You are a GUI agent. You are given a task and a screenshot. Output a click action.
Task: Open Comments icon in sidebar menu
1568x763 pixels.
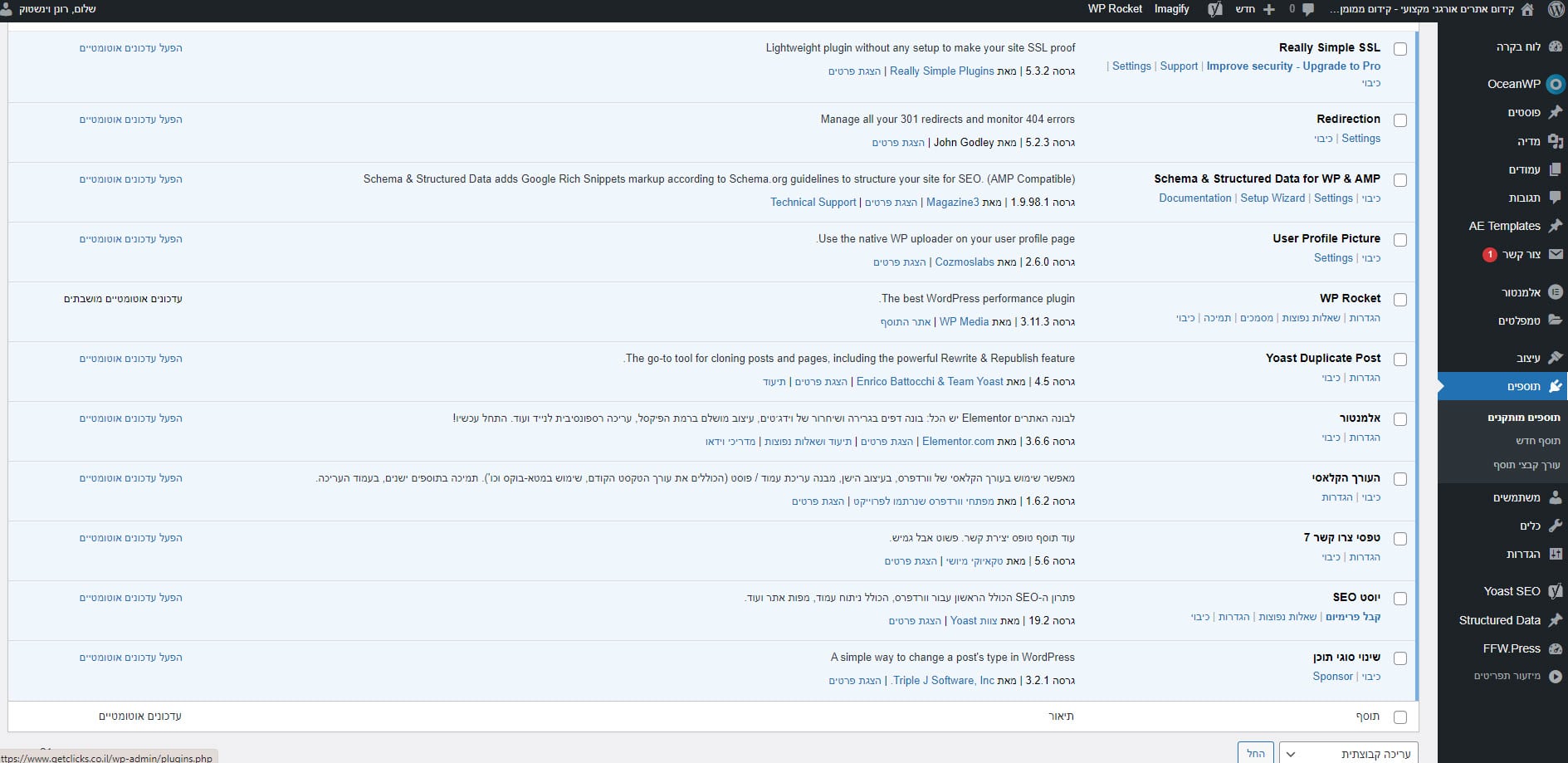click(1556, 198)
